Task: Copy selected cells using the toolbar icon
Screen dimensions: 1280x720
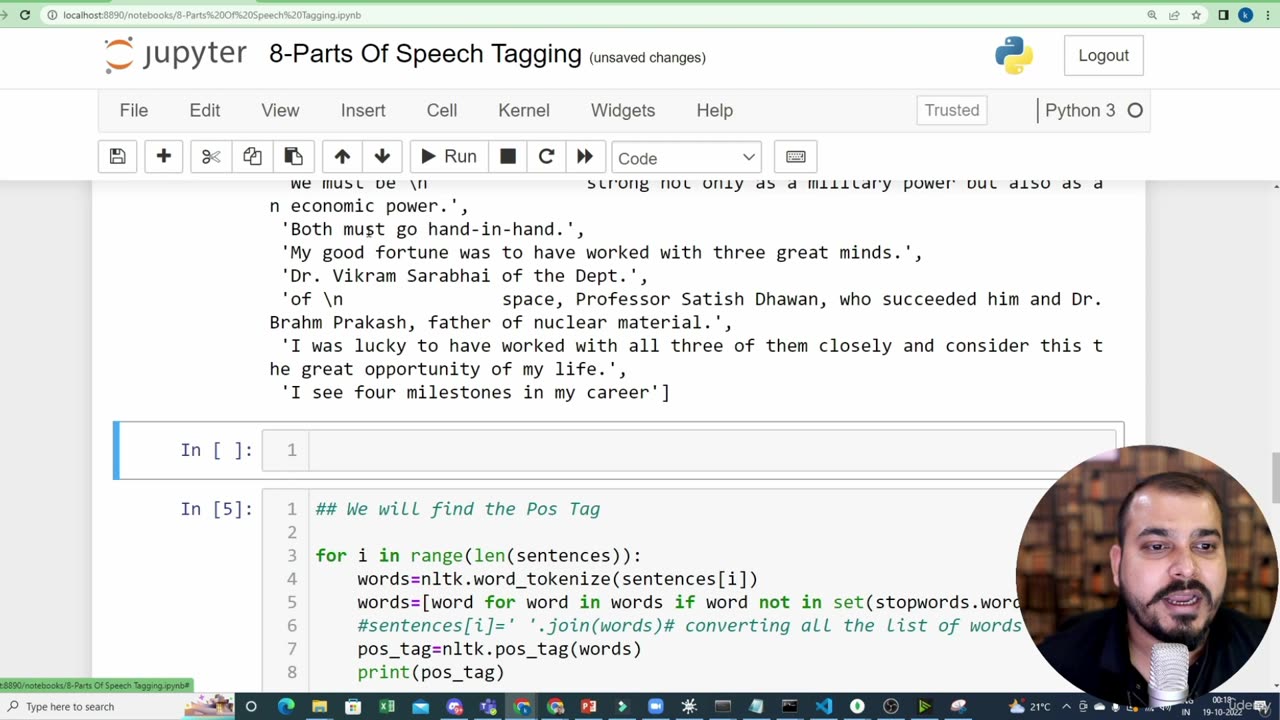Action: click(x=252, y=157)
